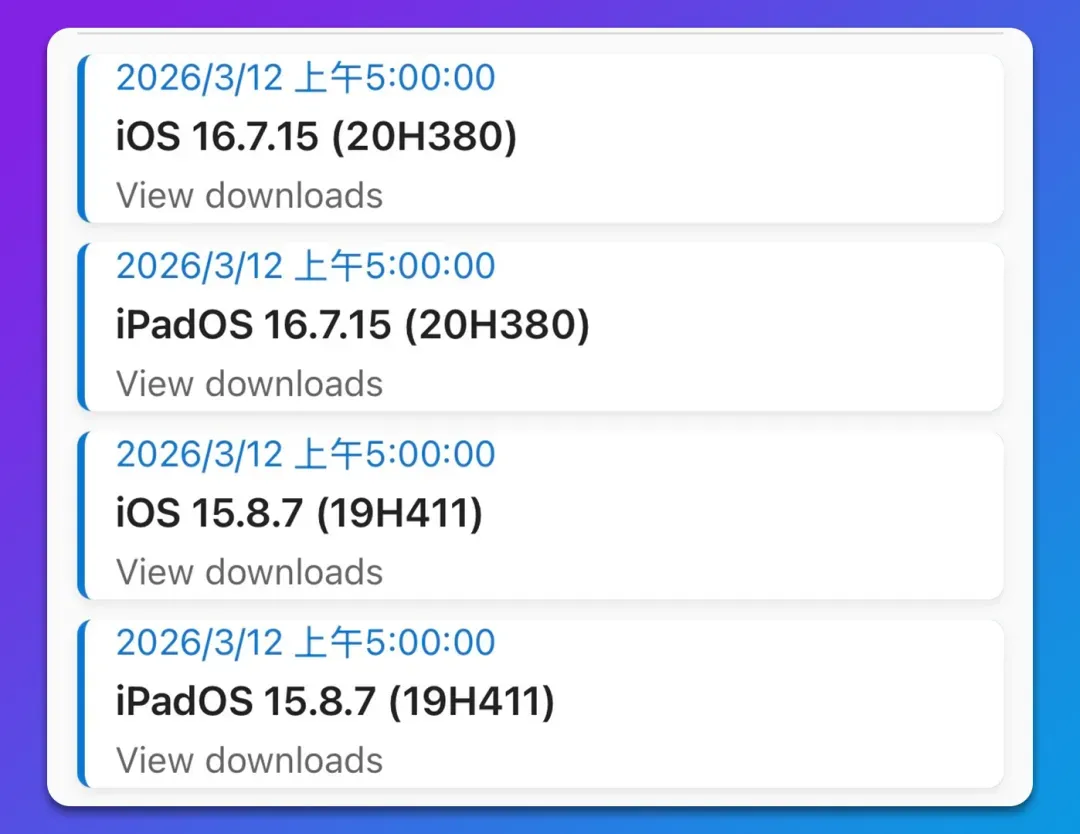Select the iPadOS 15.8.7 (19H411) title
The width and height of the screenshot is (1080, 834).
[x=335, y=701]
